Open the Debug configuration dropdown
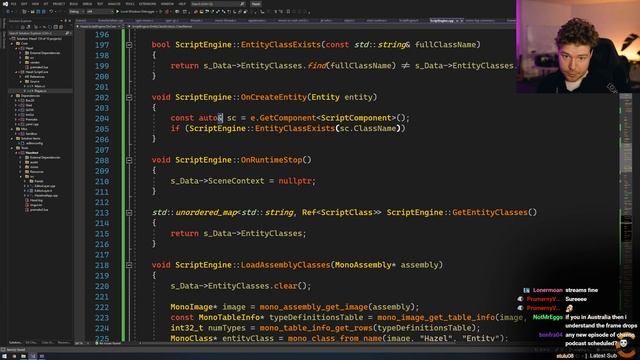The width and height of the screenshot is (640, 360). pyautogui.click(x=76, y=11)
